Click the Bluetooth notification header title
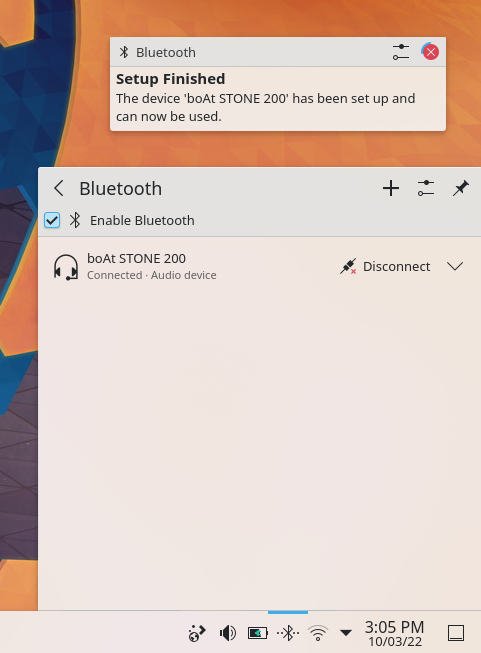 (166, 52)
